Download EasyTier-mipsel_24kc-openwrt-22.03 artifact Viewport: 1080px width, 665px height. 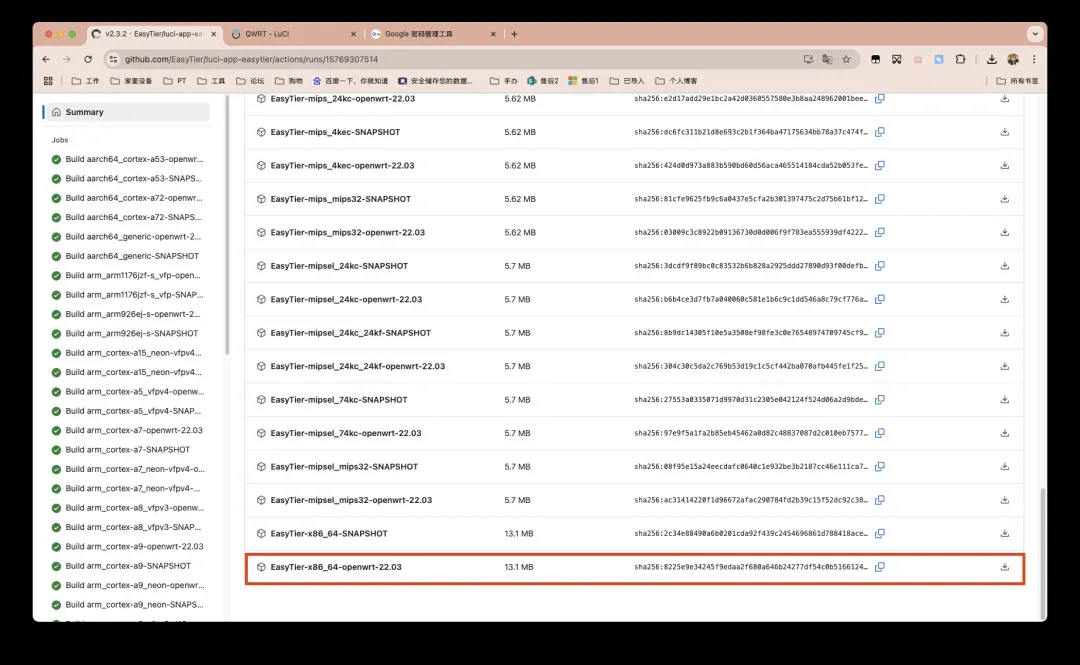pyautogui.click(x=1004, y=299)
